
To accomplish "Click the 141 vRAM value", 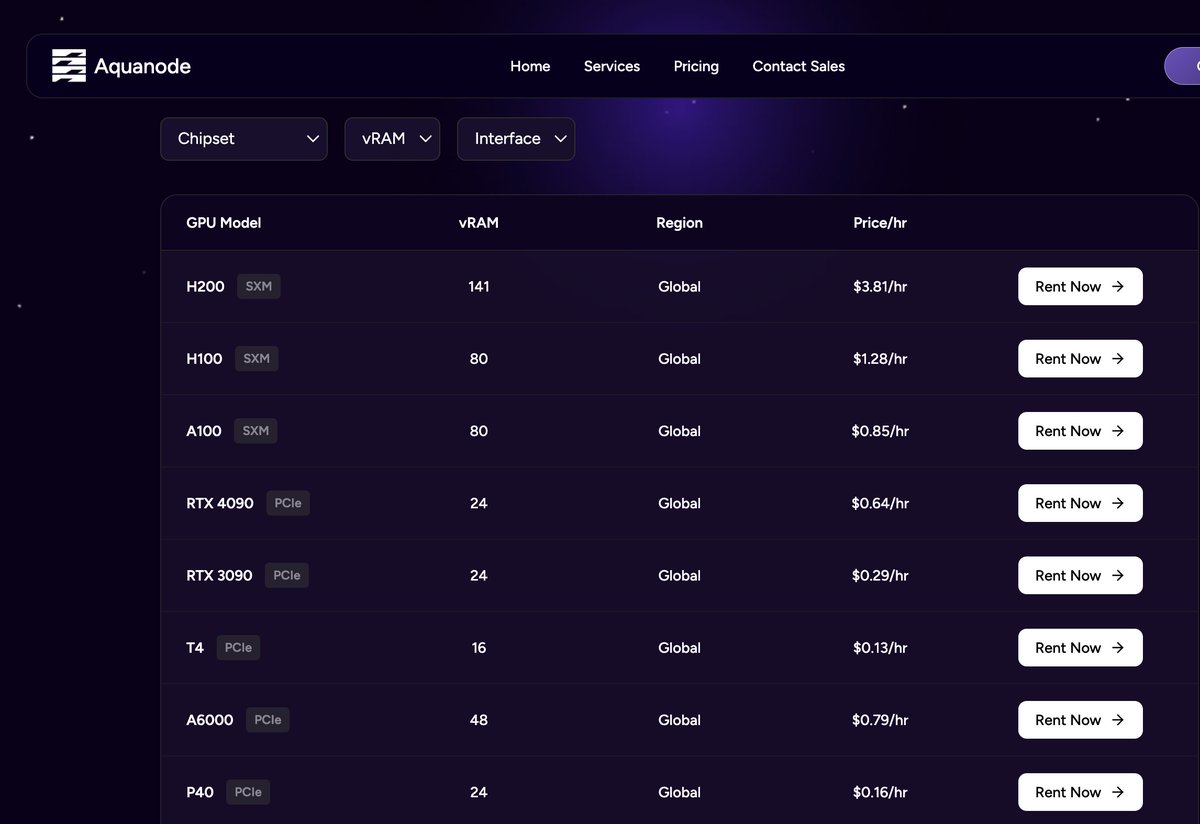I will click(479, 286).
